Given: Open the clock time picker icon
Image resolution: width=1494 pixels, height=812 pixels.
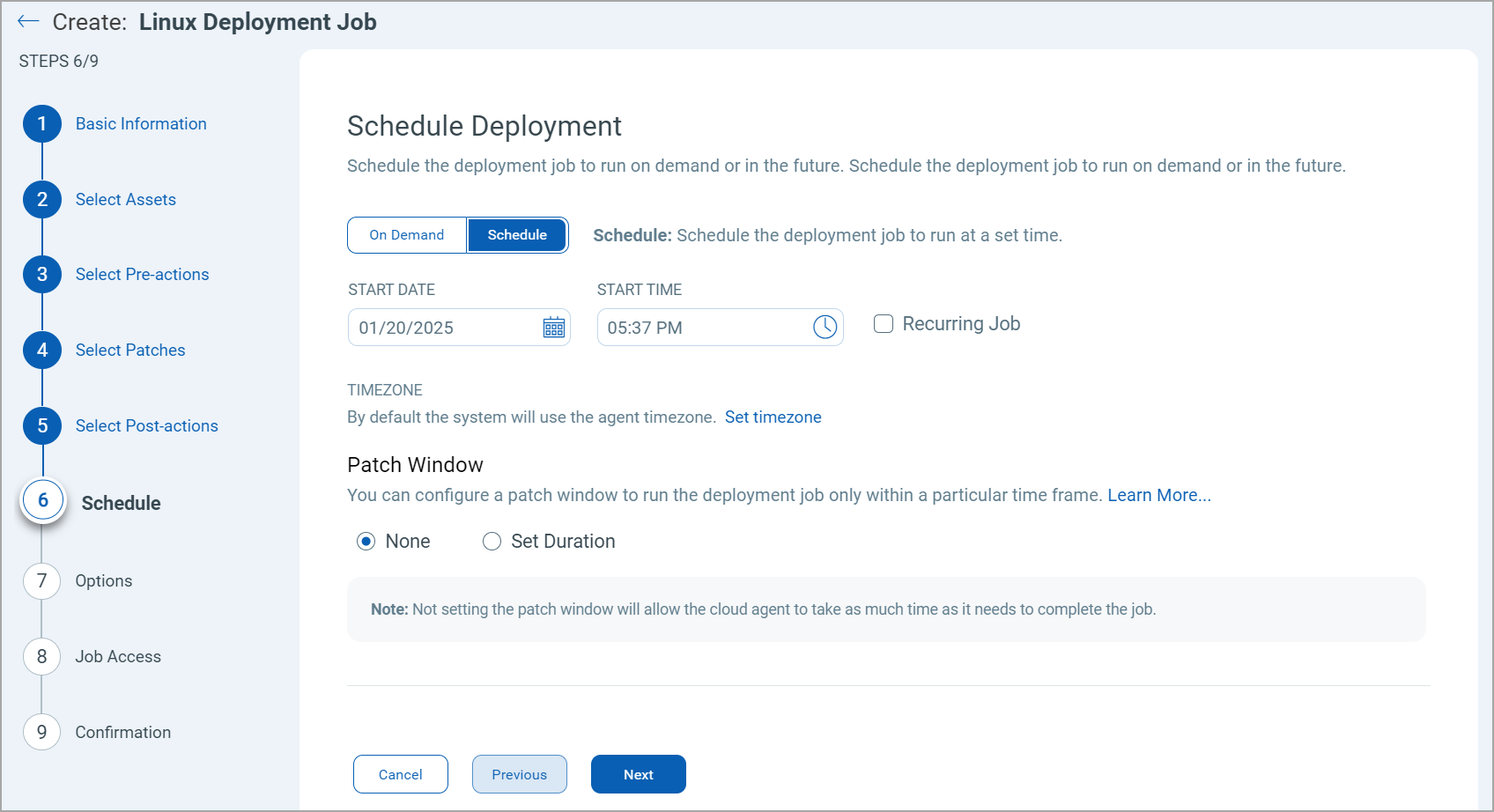Looking at the screenshot, I should [x=825, y=327].
